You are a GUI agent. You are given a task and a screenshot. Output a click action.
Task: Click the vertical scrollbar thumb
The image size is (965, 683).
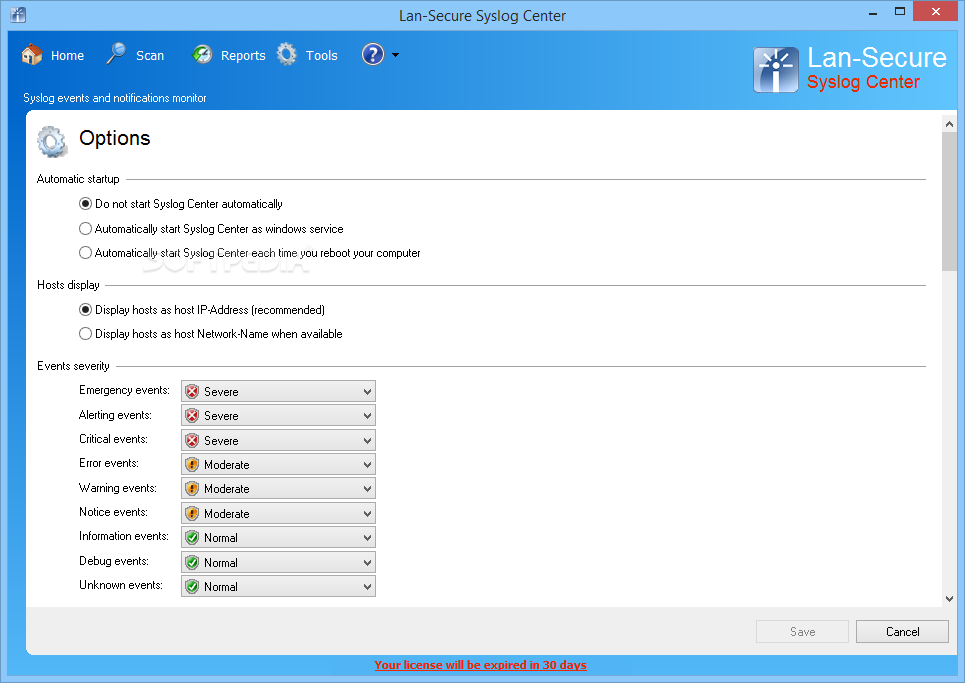coord(949,201)
